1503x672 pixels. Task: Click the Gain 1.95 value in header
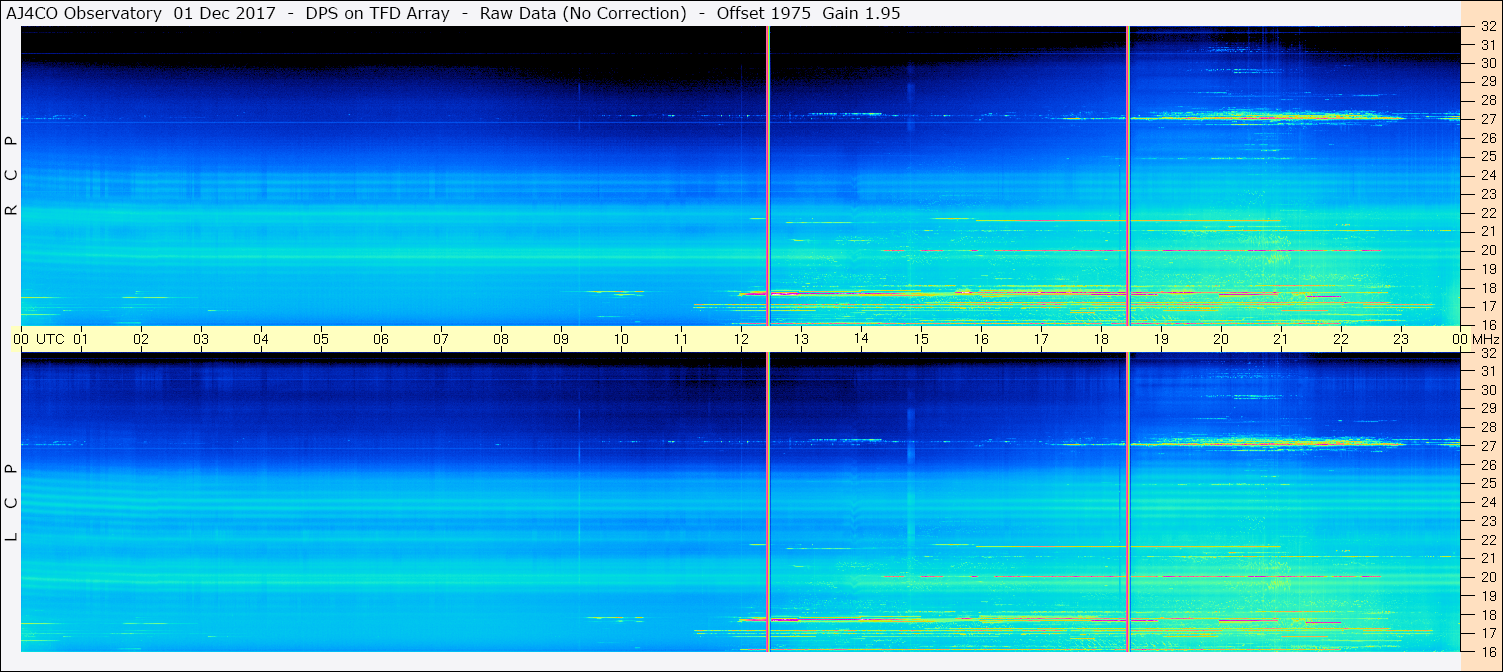point(862,13)
